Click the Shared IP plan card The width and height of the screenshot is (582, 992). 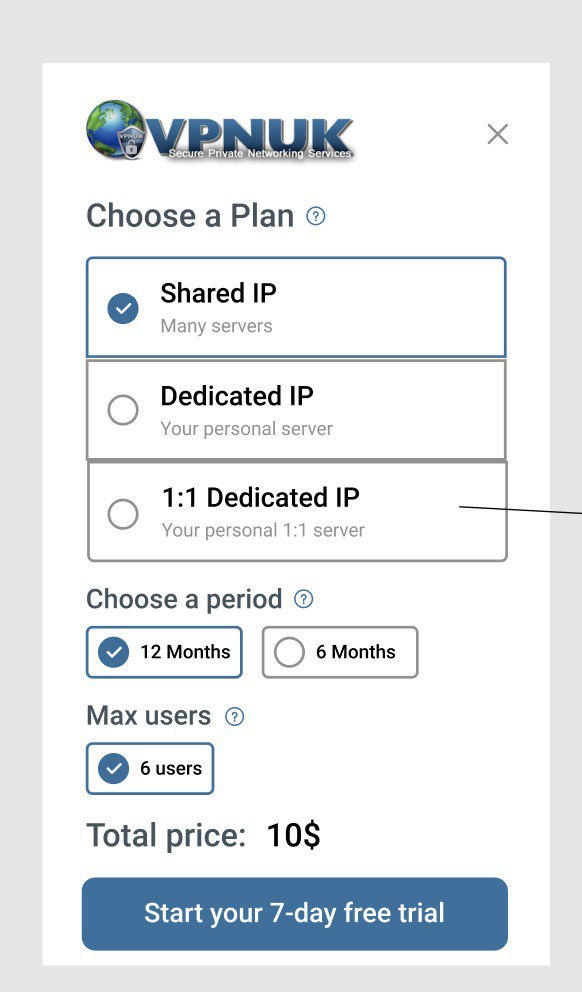pyautogui.click(x=296, y=307)
